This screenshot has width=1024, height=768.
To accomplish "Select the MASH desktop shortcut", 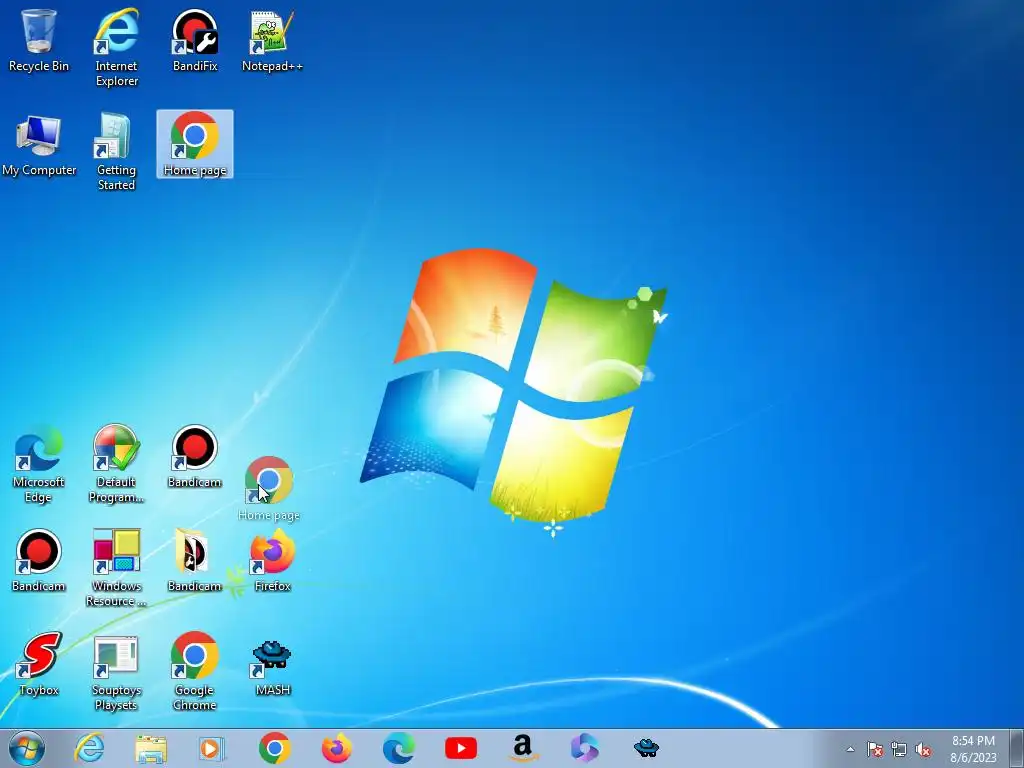I will [272, 665].
